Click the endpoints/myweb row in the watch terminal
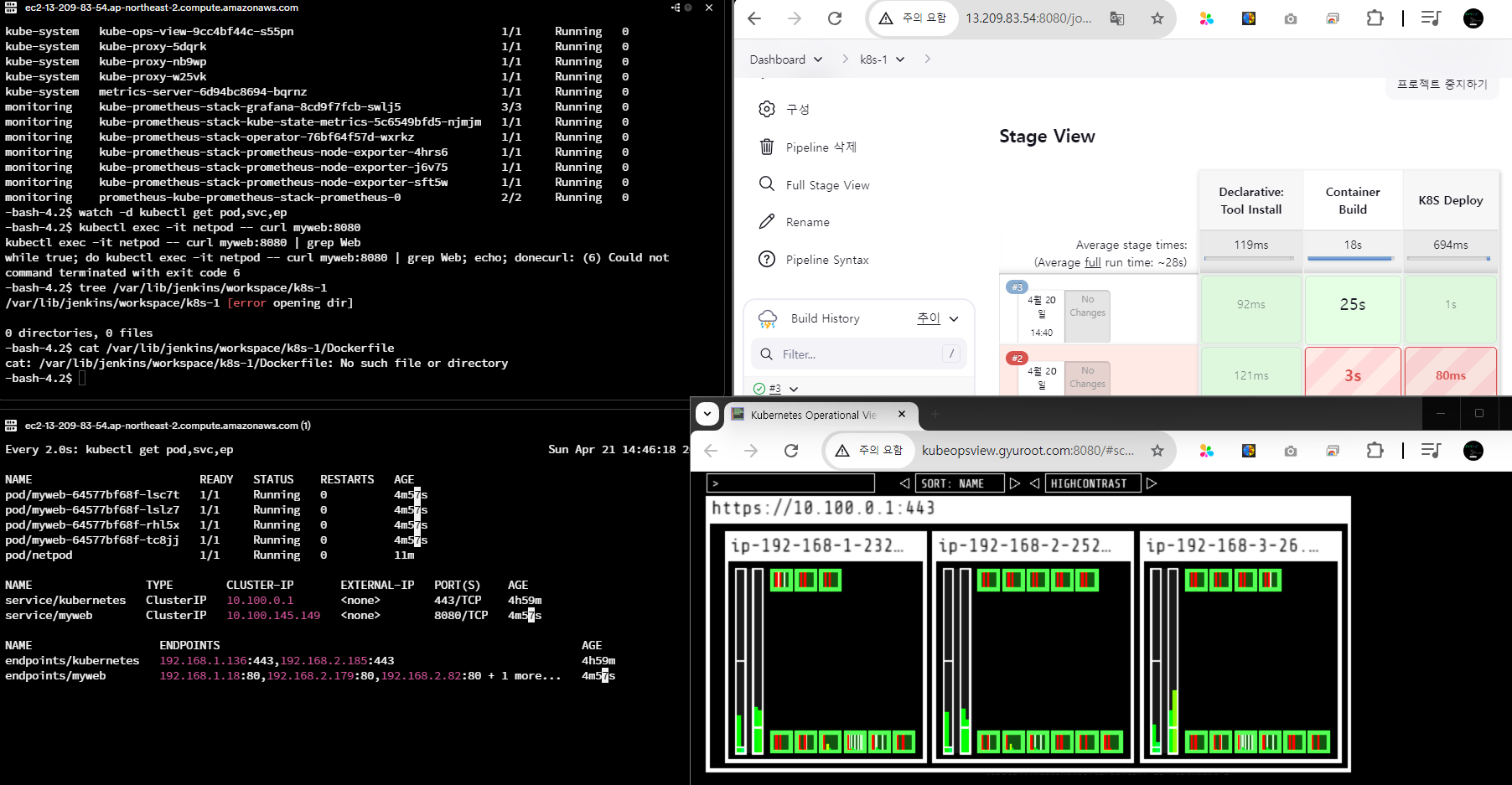The height and width of the screenshot is (785, 1512). click(x=310, y=676)
